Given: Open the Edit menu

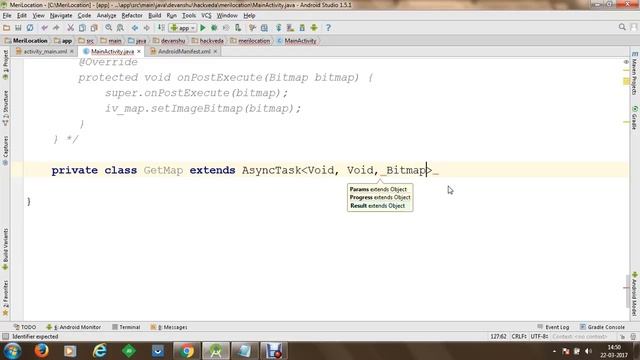Looking at the screenshot, I should 22,16.
